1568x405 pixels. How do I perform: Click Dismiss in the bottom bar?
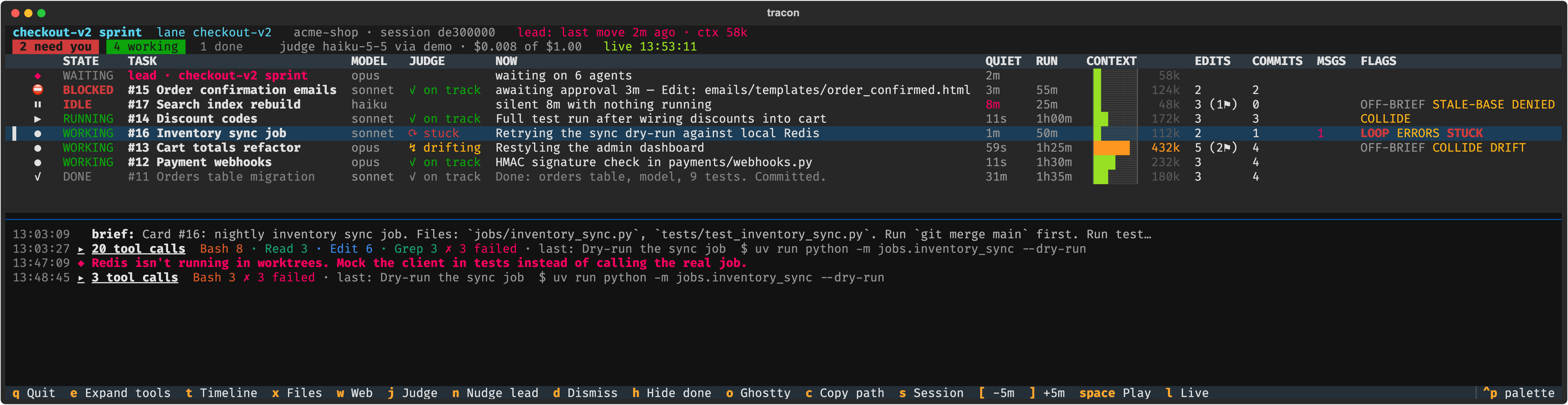pyautogui.click(x=585, y=393)
